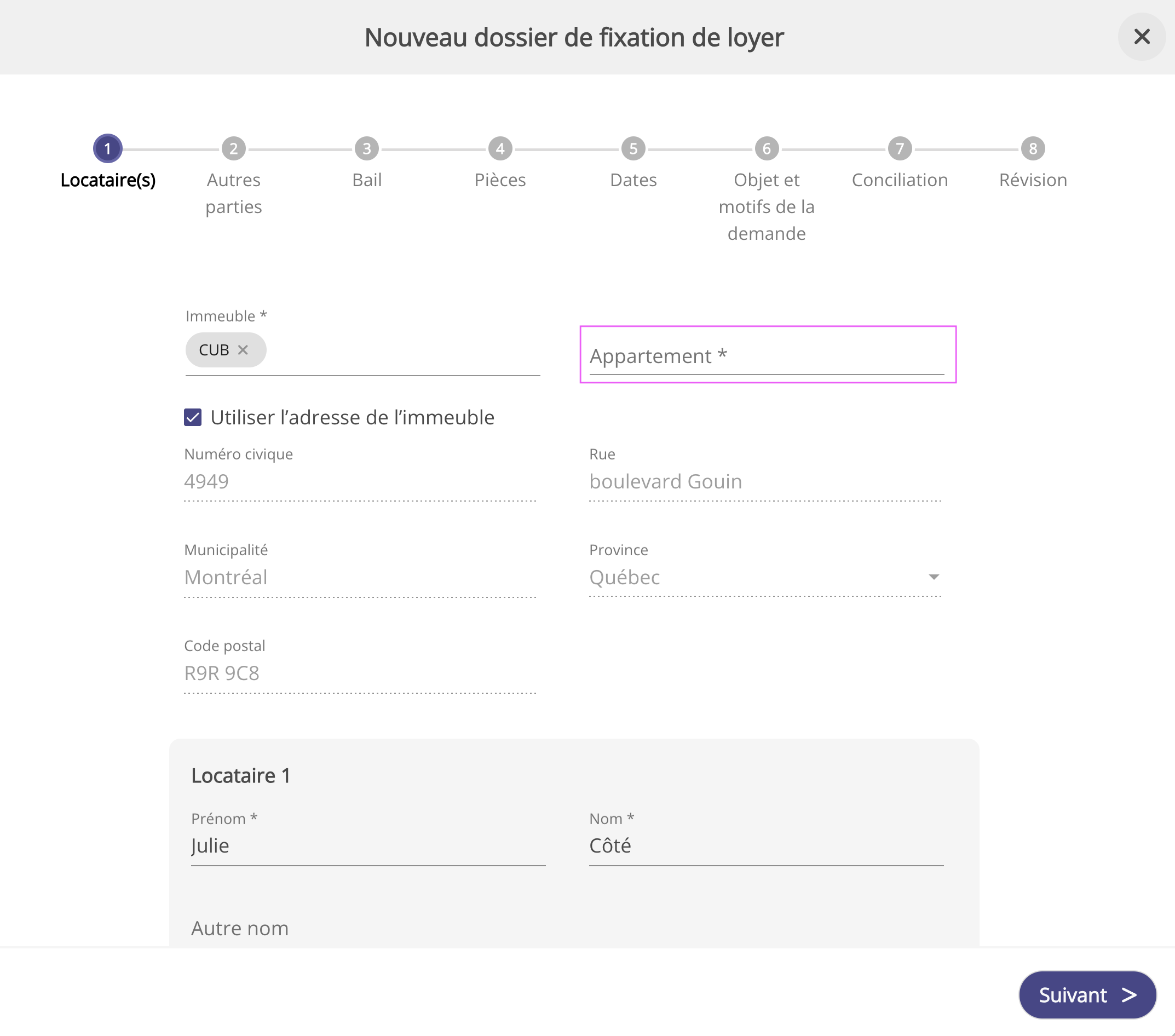Screen dimensions: 1175x1036
Task: Click step 2 circle Autres parties
Action: [x=233, y=149]
